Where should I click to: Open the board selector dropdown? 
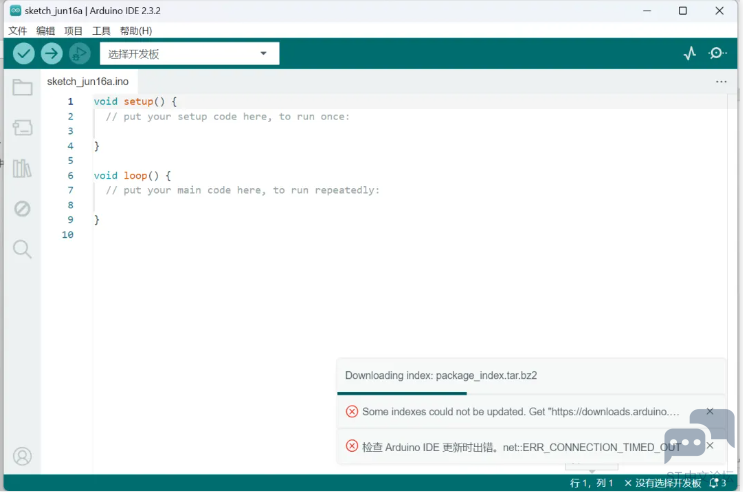(x=189, y=54)
